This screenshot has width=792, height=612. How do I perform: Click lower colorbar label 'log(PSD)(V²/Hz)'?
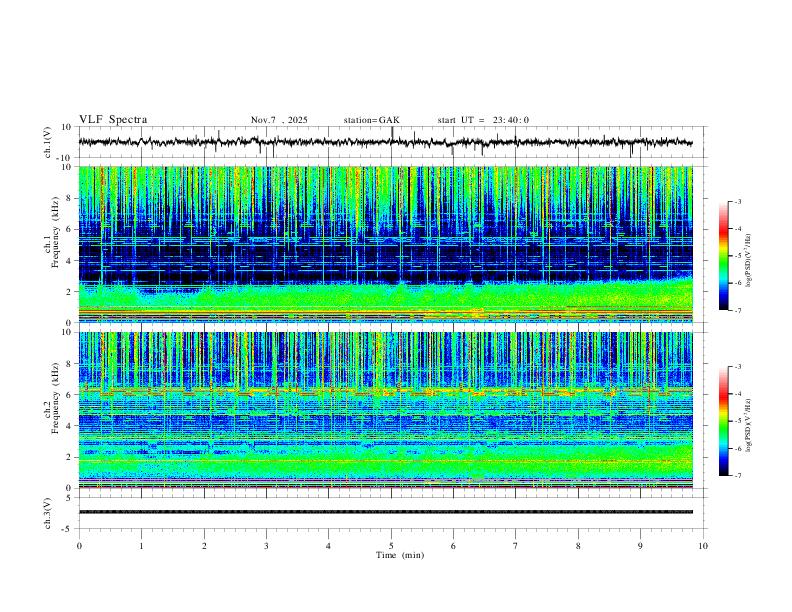(x=748, y=425)
